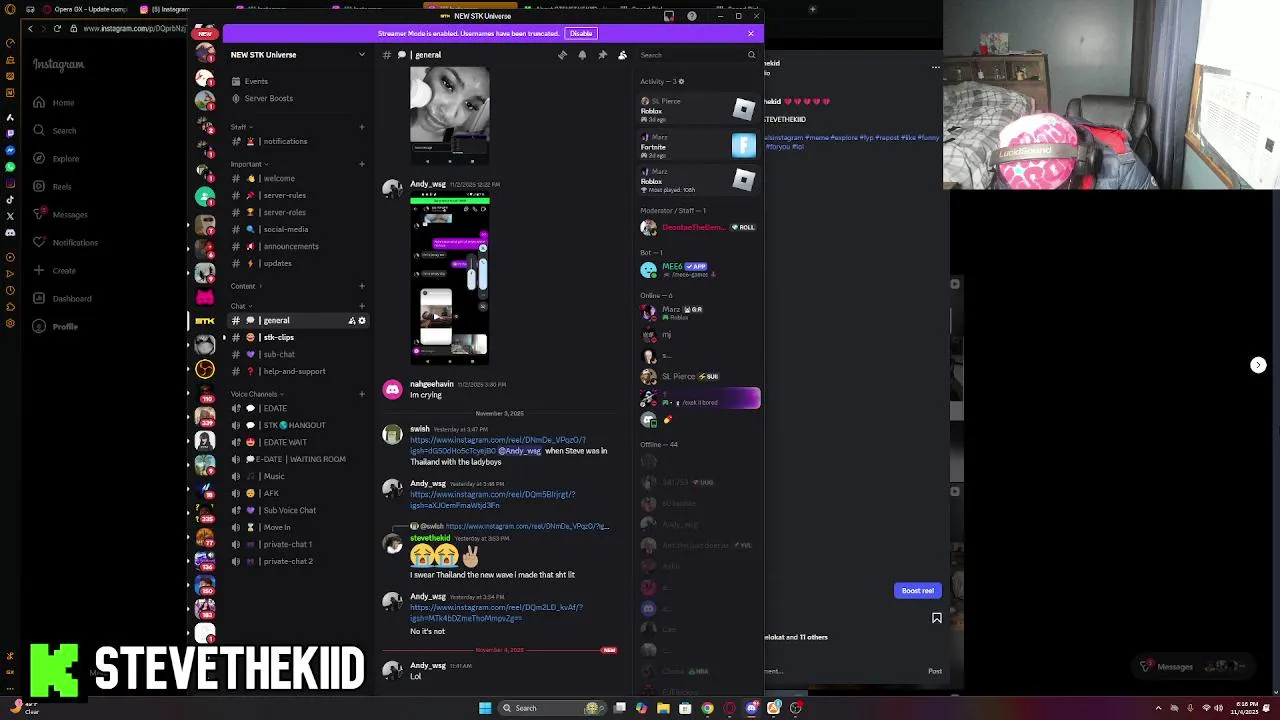
Task: Open Events in the server sidebar
Action: coord(298,81)
